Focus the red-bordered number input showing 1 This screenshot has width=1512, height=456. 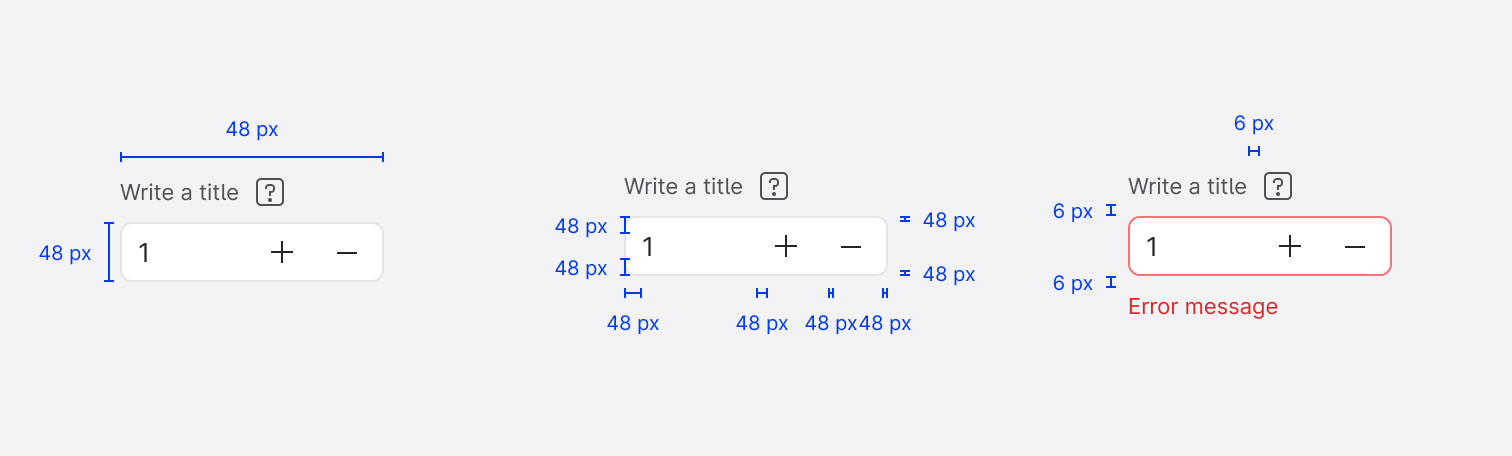1201,246
